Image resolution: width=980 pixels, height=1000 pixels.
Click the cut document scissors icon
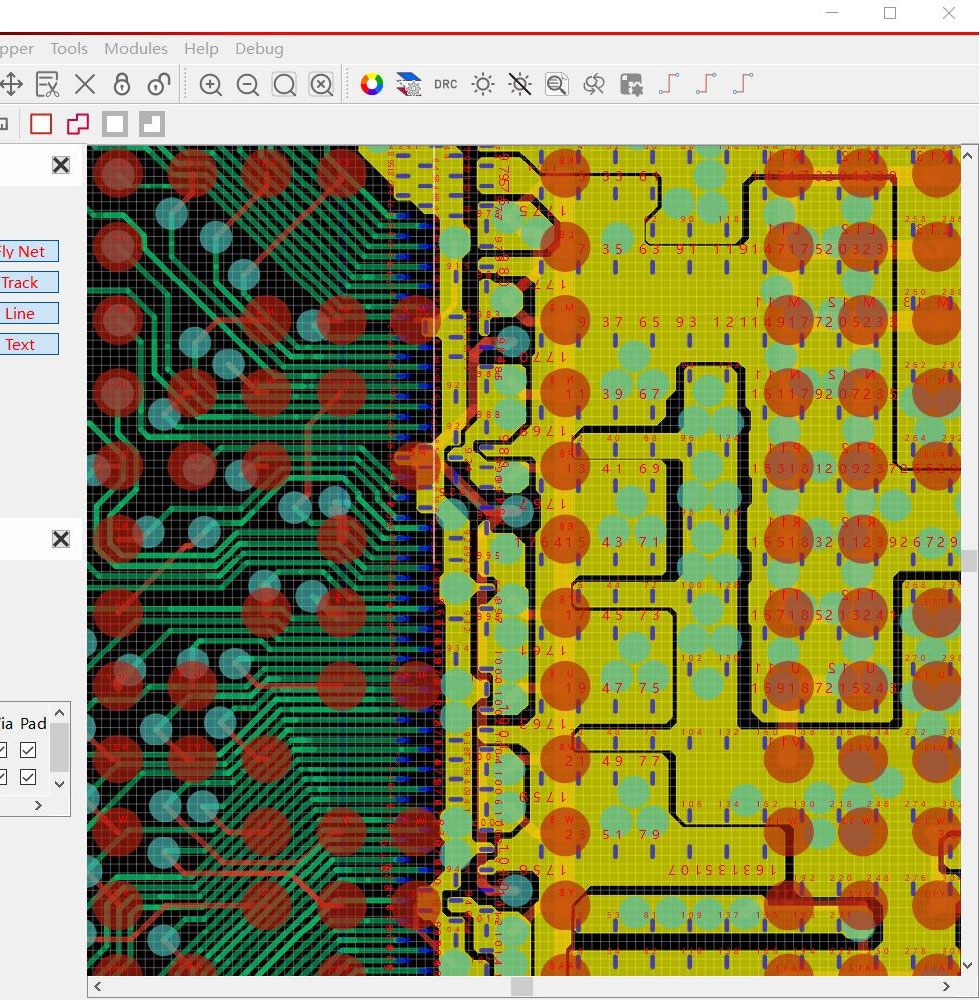(47, 84)
